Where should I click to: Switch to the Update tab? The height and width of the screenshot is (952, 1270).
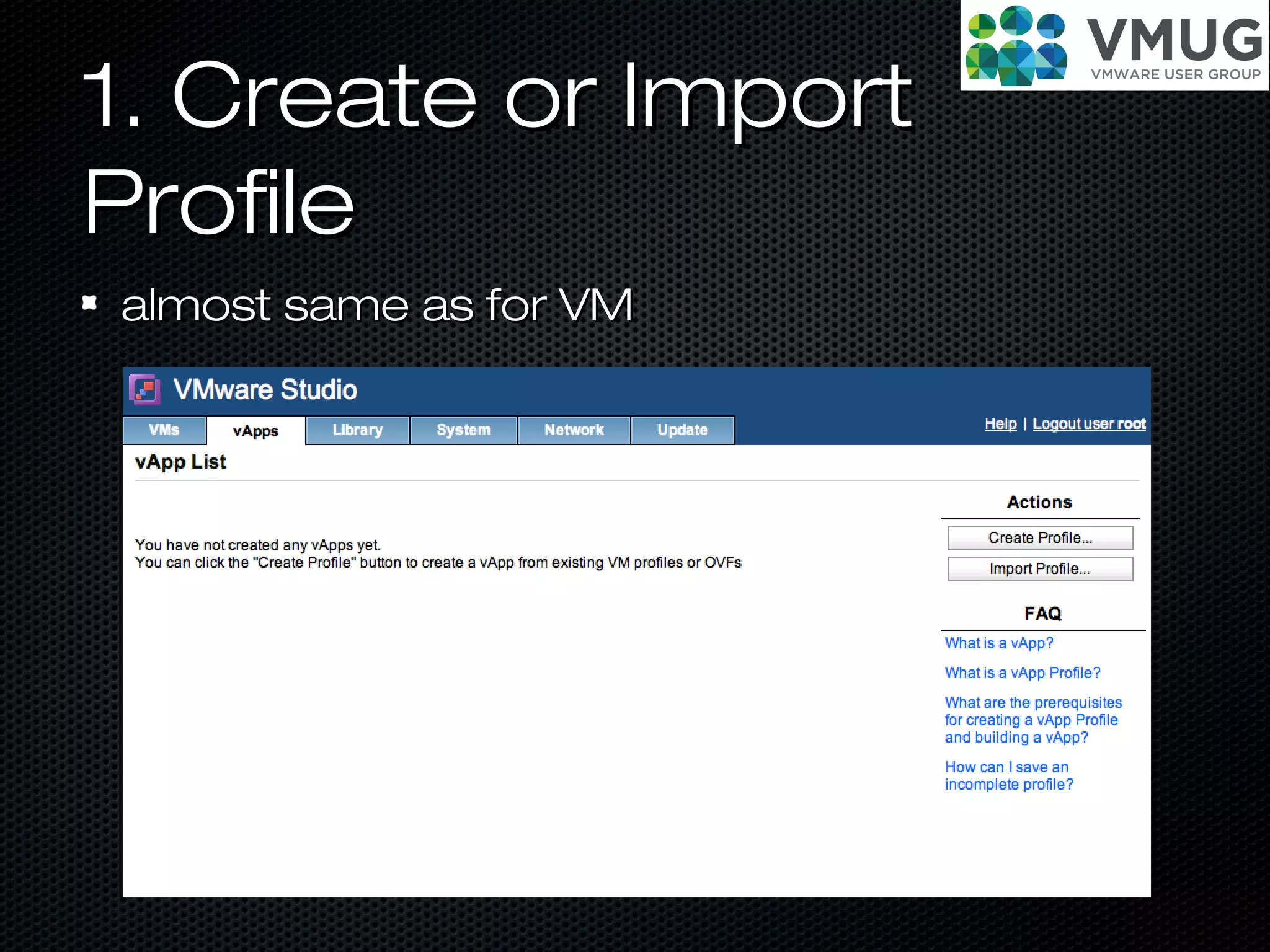pyautogui.click(x=682, y=430)
